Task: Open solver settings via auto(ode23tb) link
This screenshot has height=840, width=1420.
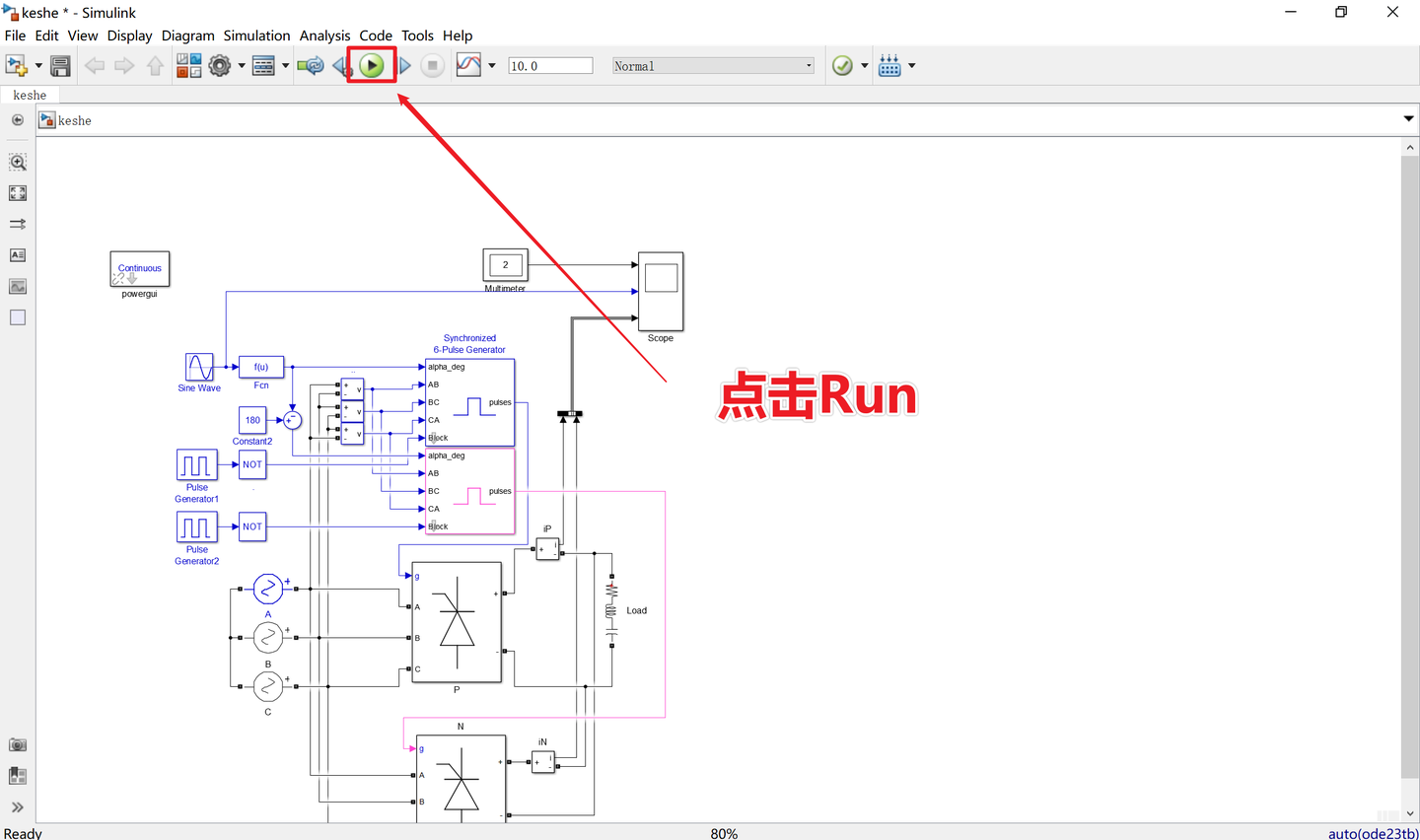Action: (x=1373, y=833)
